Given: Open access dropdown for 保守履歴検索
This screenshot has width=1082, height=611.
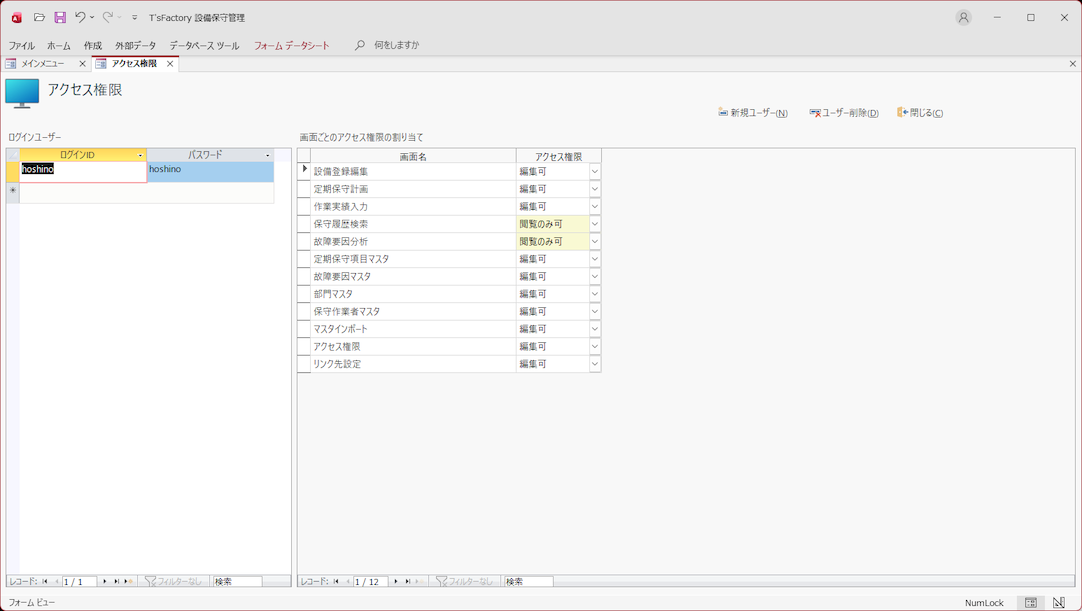Looking at the screenshot, I should 594,224.
